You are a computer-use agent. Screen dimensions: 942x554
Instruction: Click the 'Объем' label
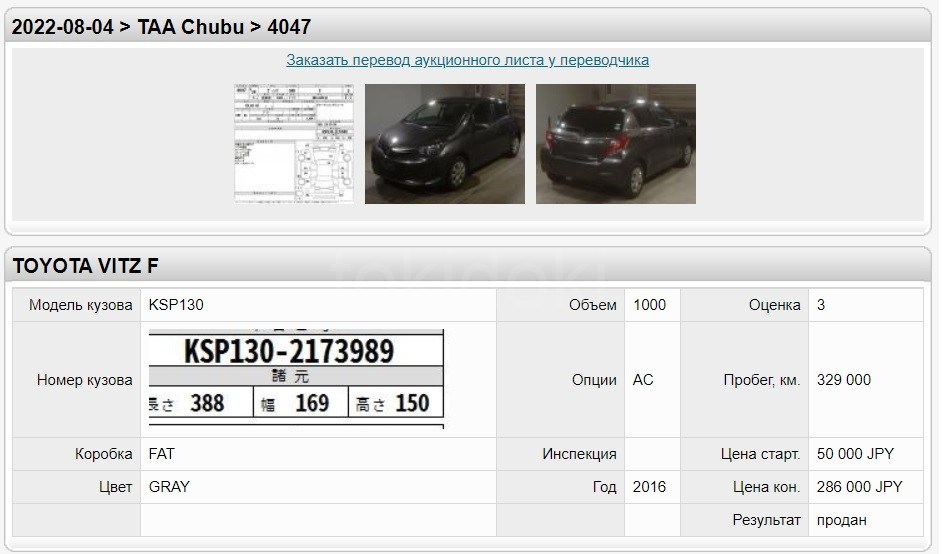[592, 305]
